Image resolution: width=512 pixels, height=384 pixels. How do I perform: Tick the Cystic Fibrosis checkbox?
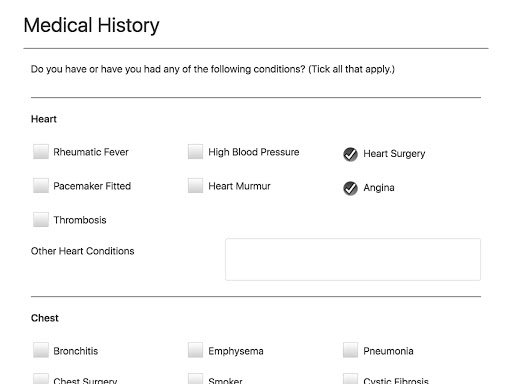point(350,379)
